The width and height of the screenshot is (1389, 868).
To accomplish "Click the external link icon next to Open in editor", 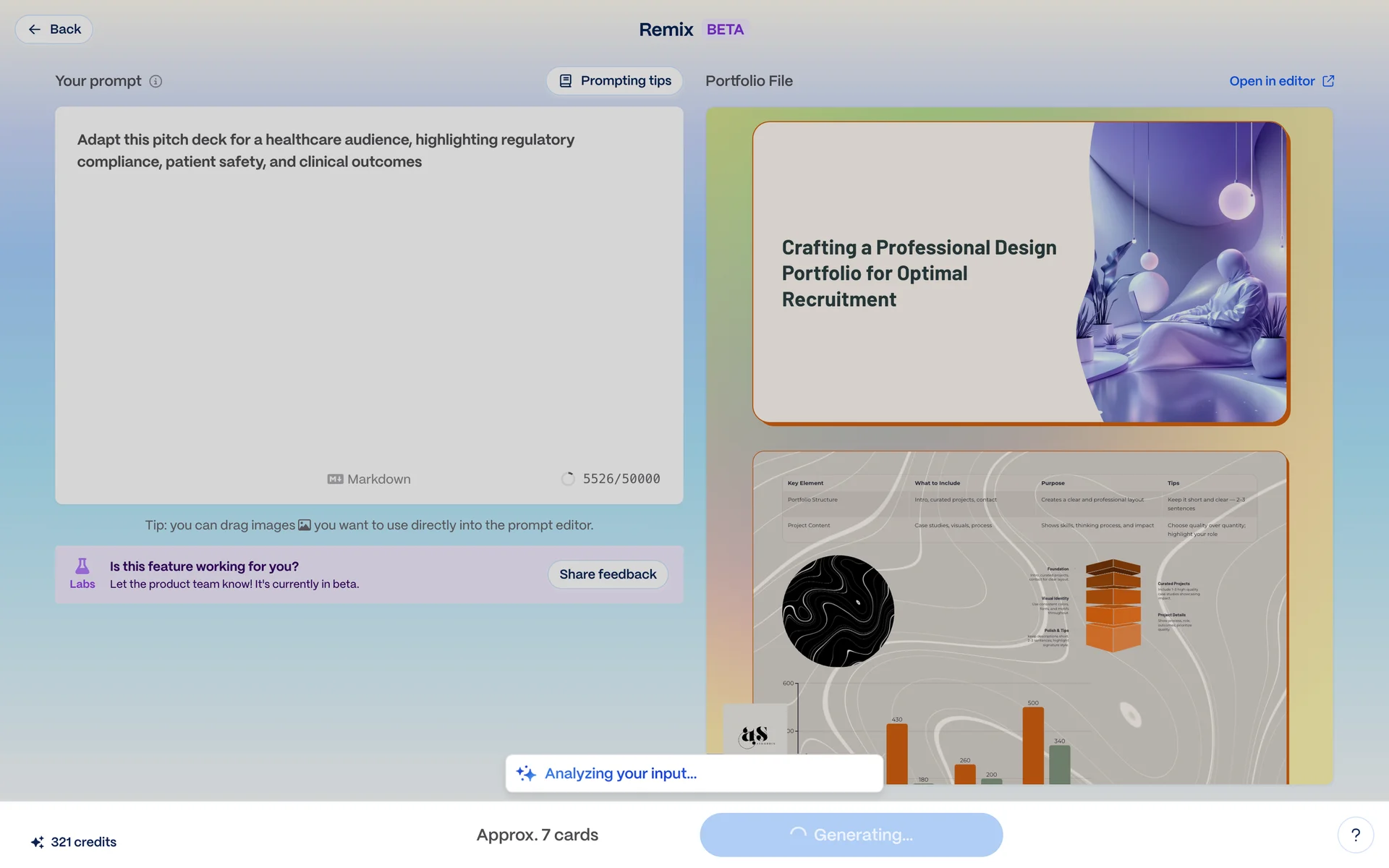I will 1328,81.
